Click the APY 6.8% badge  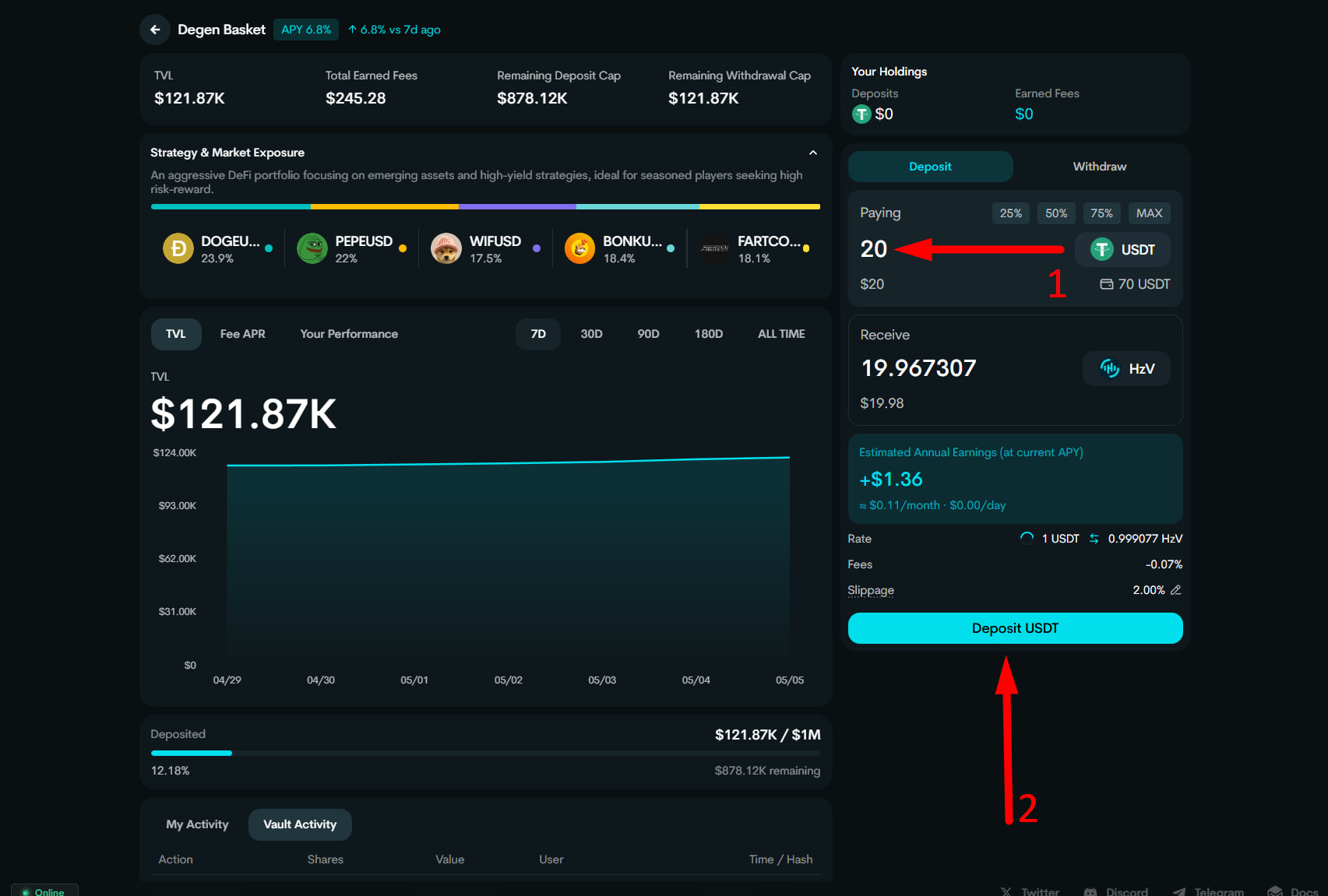tap(306, 30)
